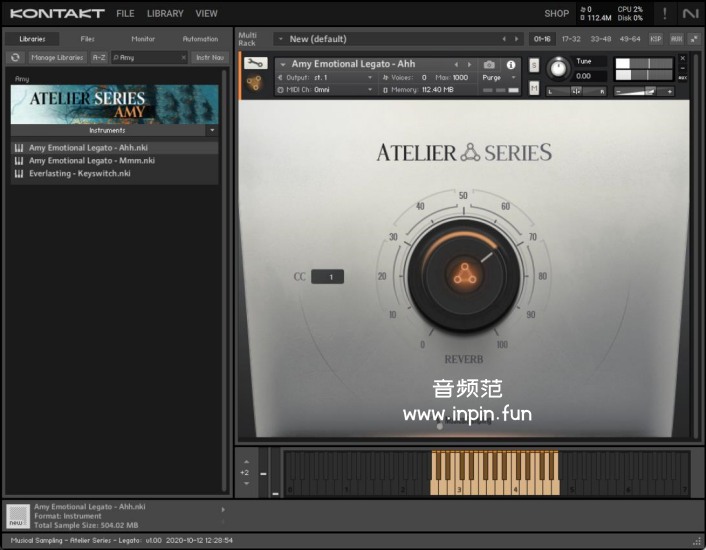Open the Instruments library dropdown arrow

[212, 130]
